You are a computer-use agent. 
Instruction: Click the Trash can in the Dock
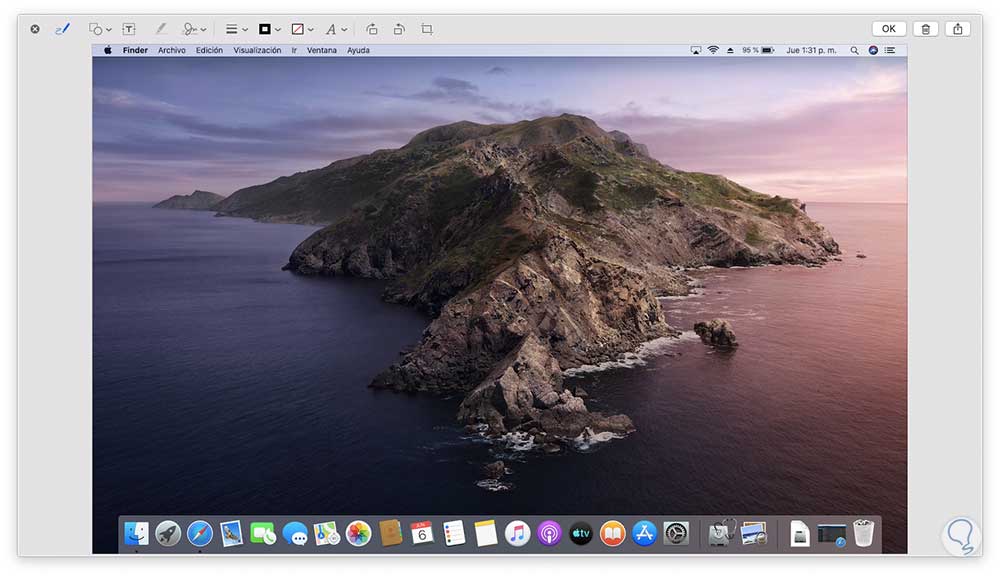click(x=864, y=533)
